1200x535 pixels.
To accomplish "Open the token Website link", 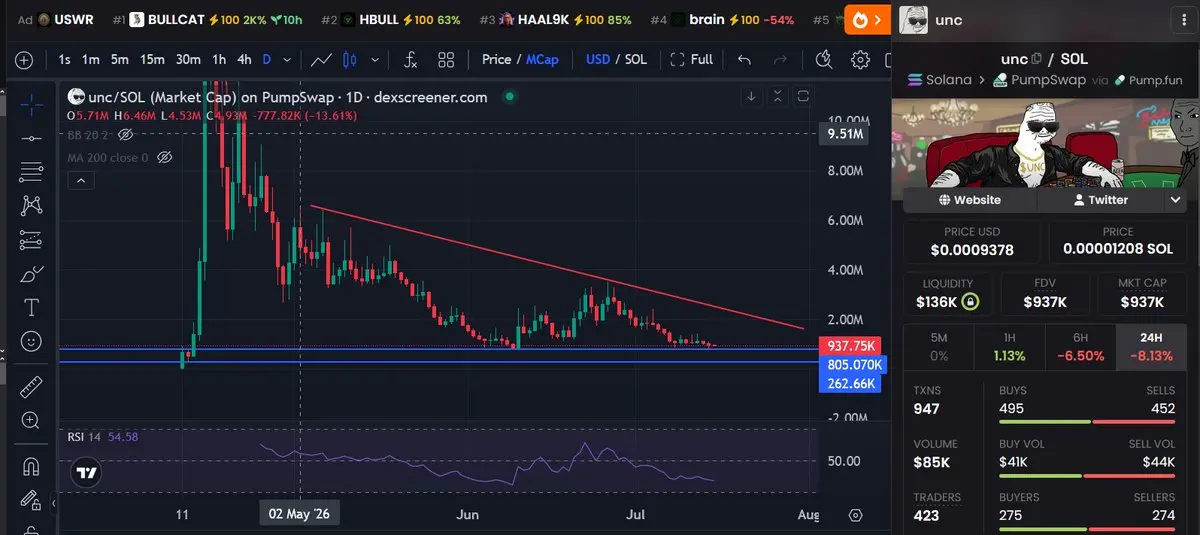I will (x=970, y=200).
